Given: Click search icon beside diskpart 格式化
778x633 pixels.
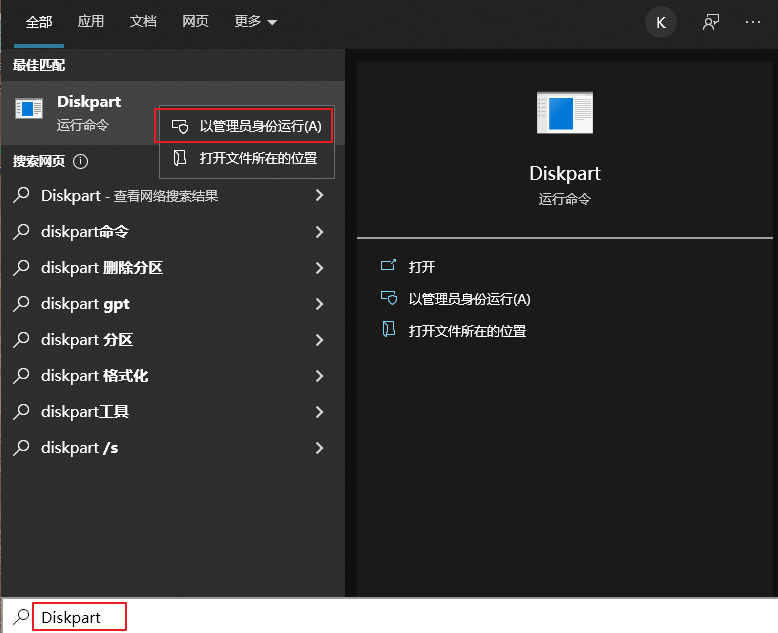Looking at the screenshot, I should (21, 376).
